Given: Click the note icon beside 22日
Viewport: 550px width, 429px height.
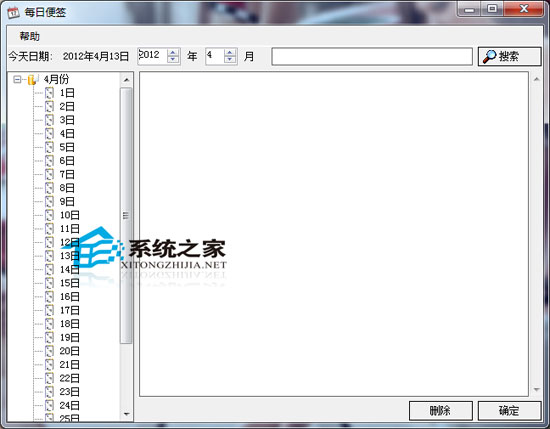Looking at the screenshot, I should tap(49, 378).
